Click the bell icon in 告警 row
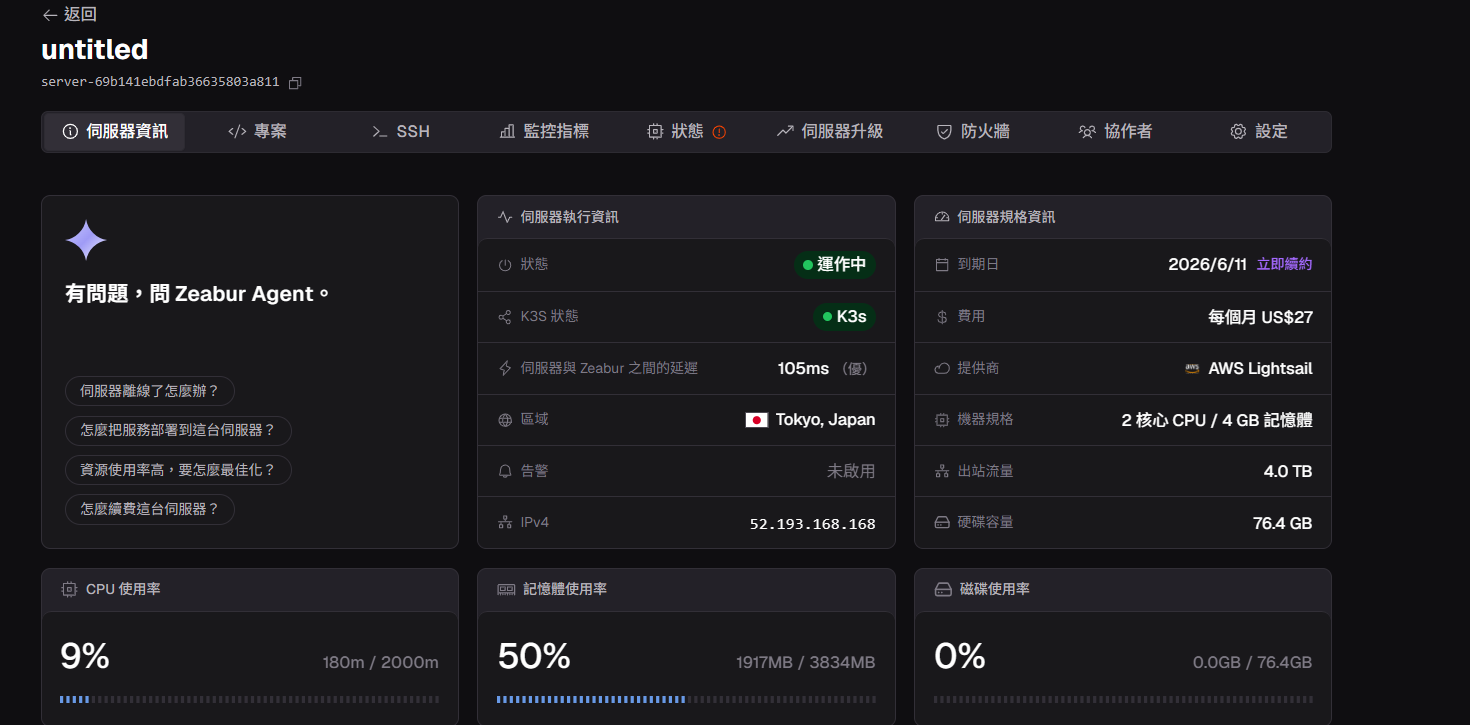The width and height of the screenshot is (1470, 725). 505,471
